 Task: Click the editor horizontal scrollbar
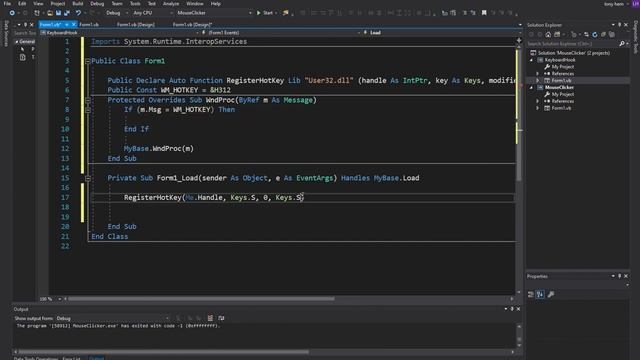coord(201,299)
